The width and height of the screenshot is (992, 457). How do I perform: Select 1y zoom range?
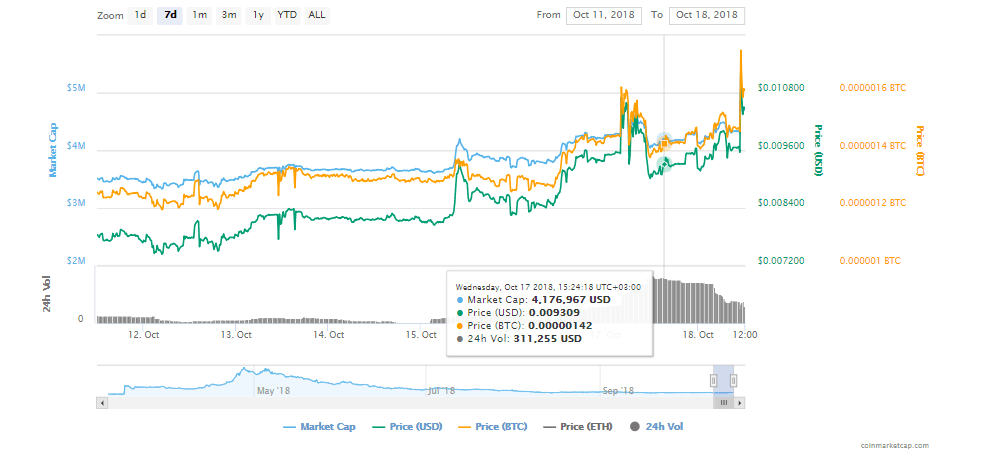(x=258, y=15)
